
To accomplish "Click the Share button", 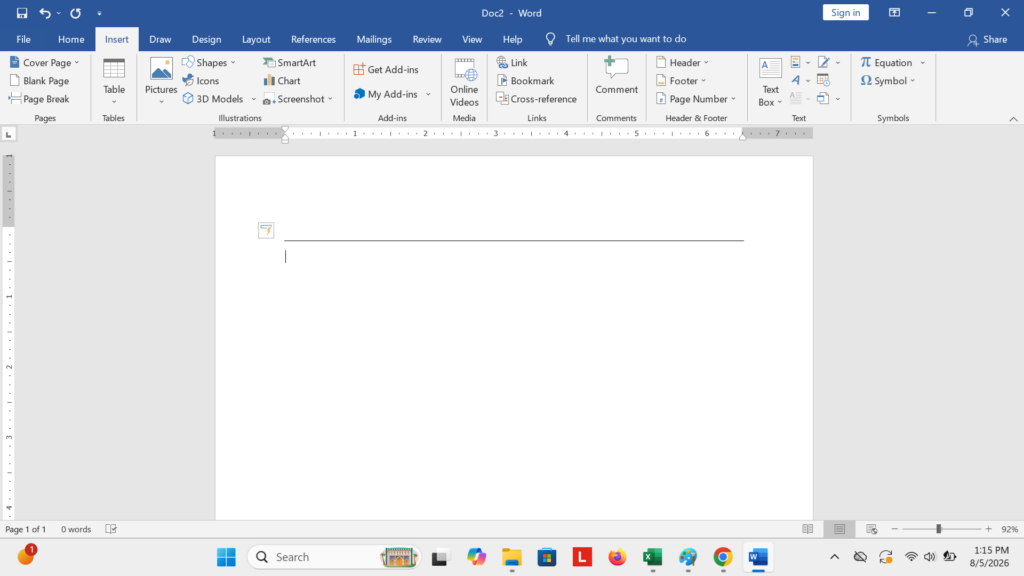I will (987, 39).
